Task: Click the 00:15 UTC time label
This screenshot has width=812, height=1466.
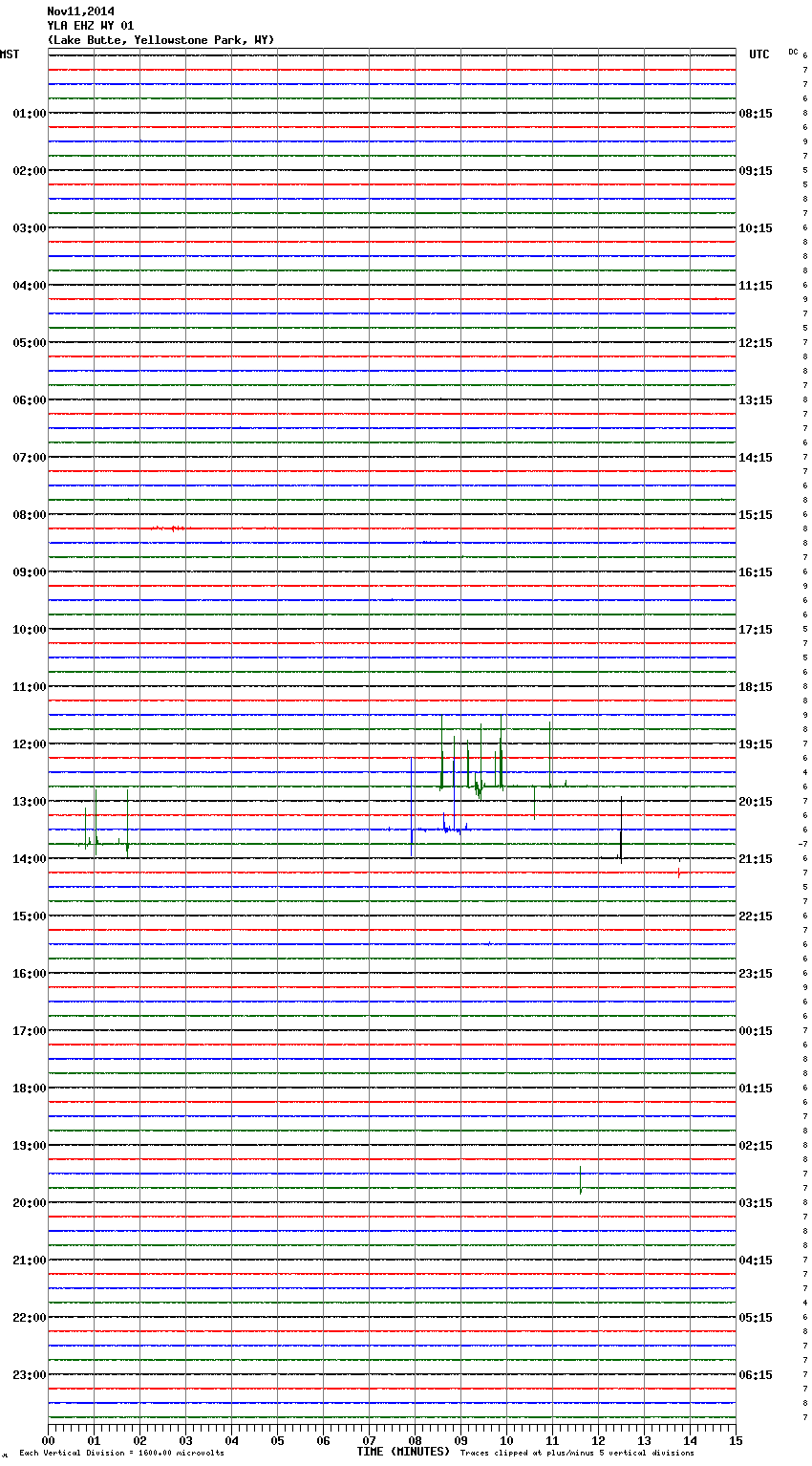Action: coord(756,1031)
